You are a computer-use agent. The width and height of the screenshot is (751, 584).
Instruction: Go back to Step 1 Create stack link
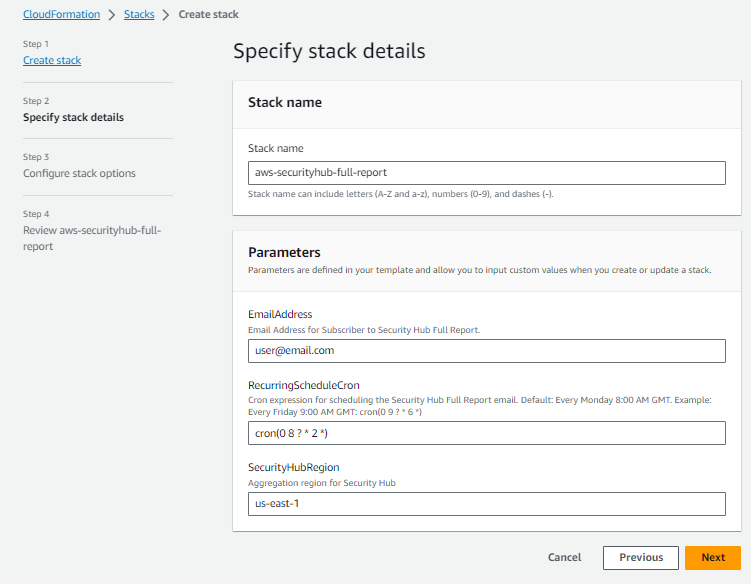pyautogui.click(x=52, y=61)
